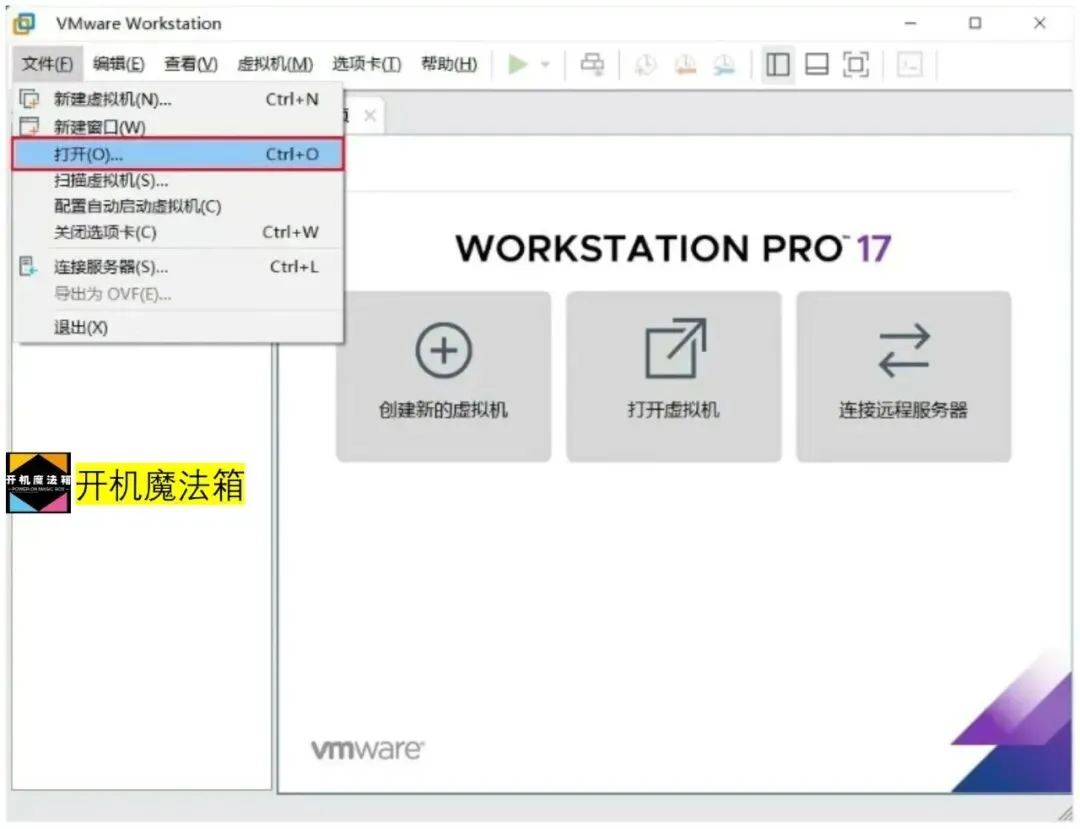Minimize the VMware Workstation window
1080x829 pixels.
[911, 23]
